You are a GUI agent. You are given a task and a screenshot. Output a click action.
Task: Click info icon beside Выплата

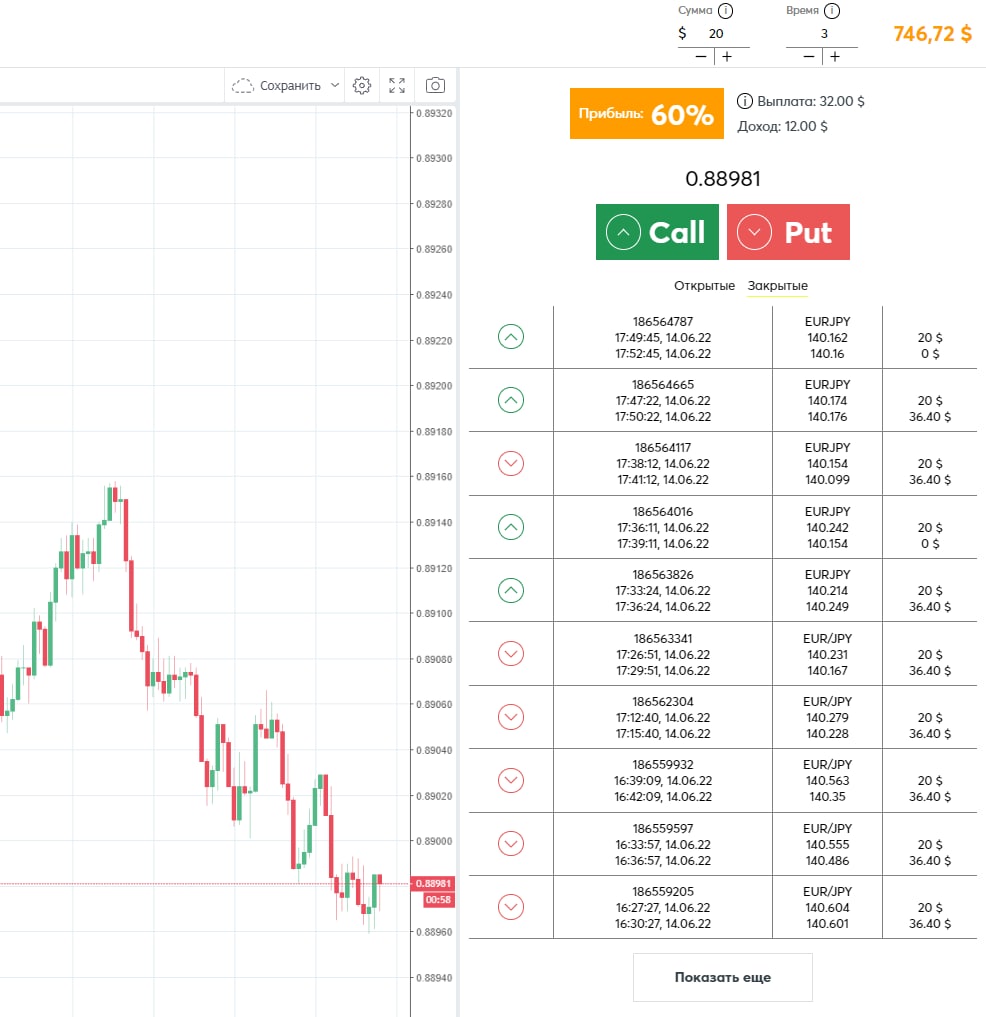tap(745, 101)
